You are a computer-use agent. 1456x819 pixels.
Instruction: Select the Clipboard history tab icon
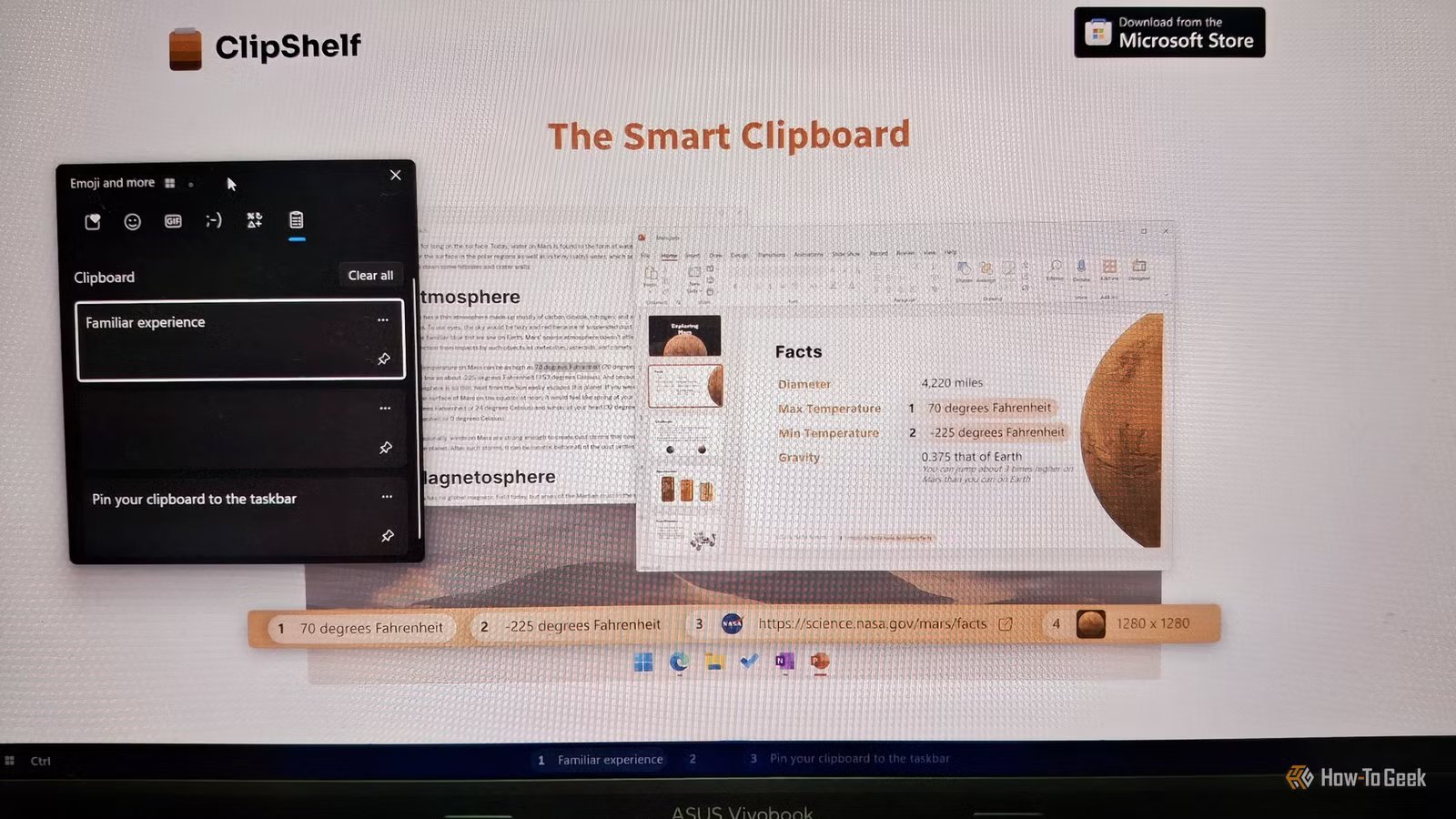coord(296,220)
